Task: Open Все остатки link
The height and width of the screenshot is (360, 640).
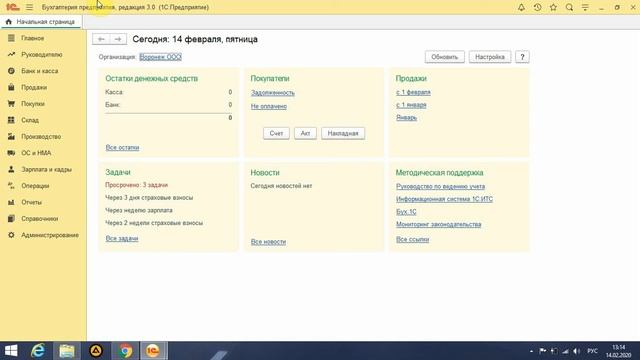Action: pos(122,147)
